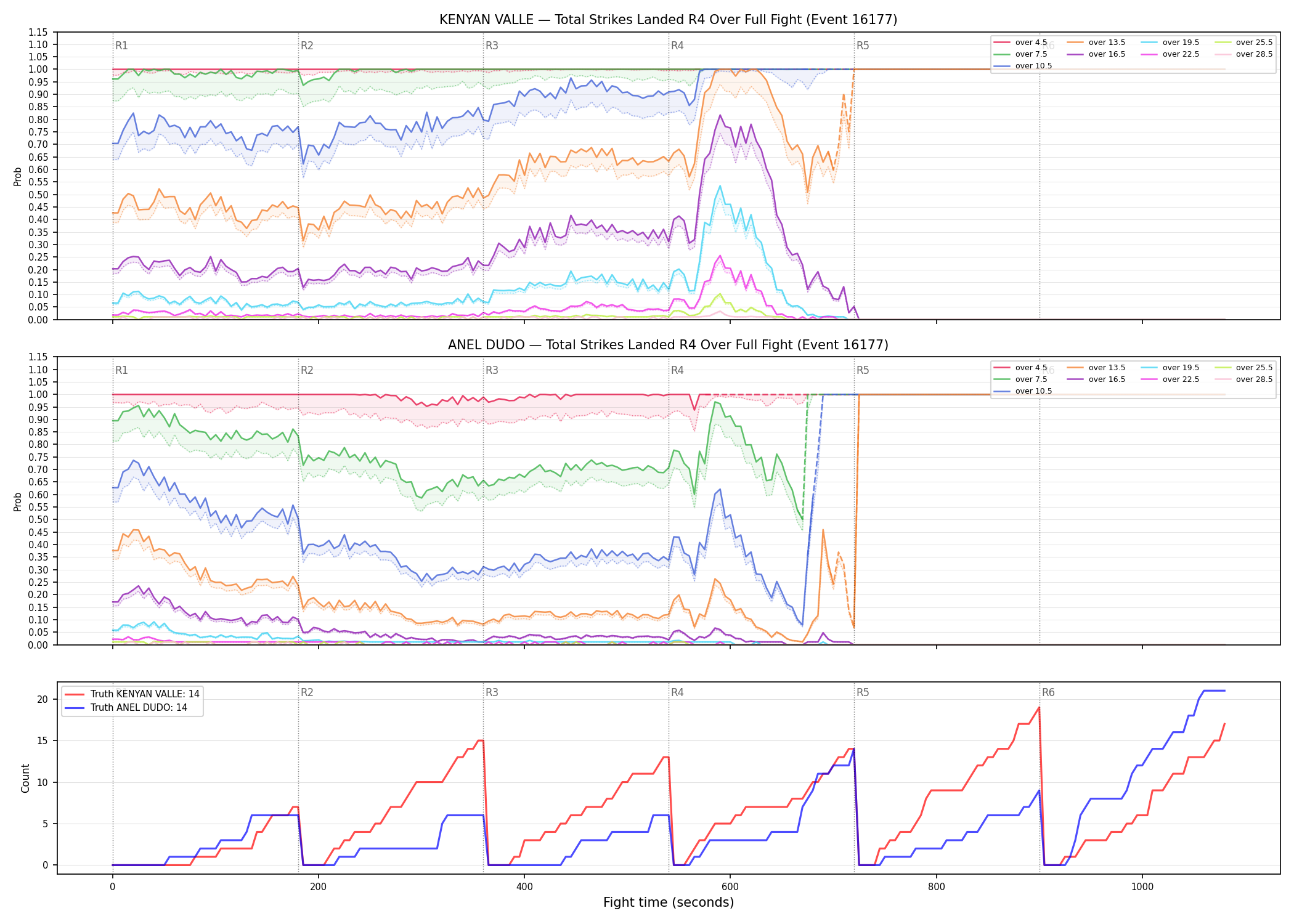
Task: Click the "1.15" tick of the KENYAN VALLE chart
Action: point(39,32)
